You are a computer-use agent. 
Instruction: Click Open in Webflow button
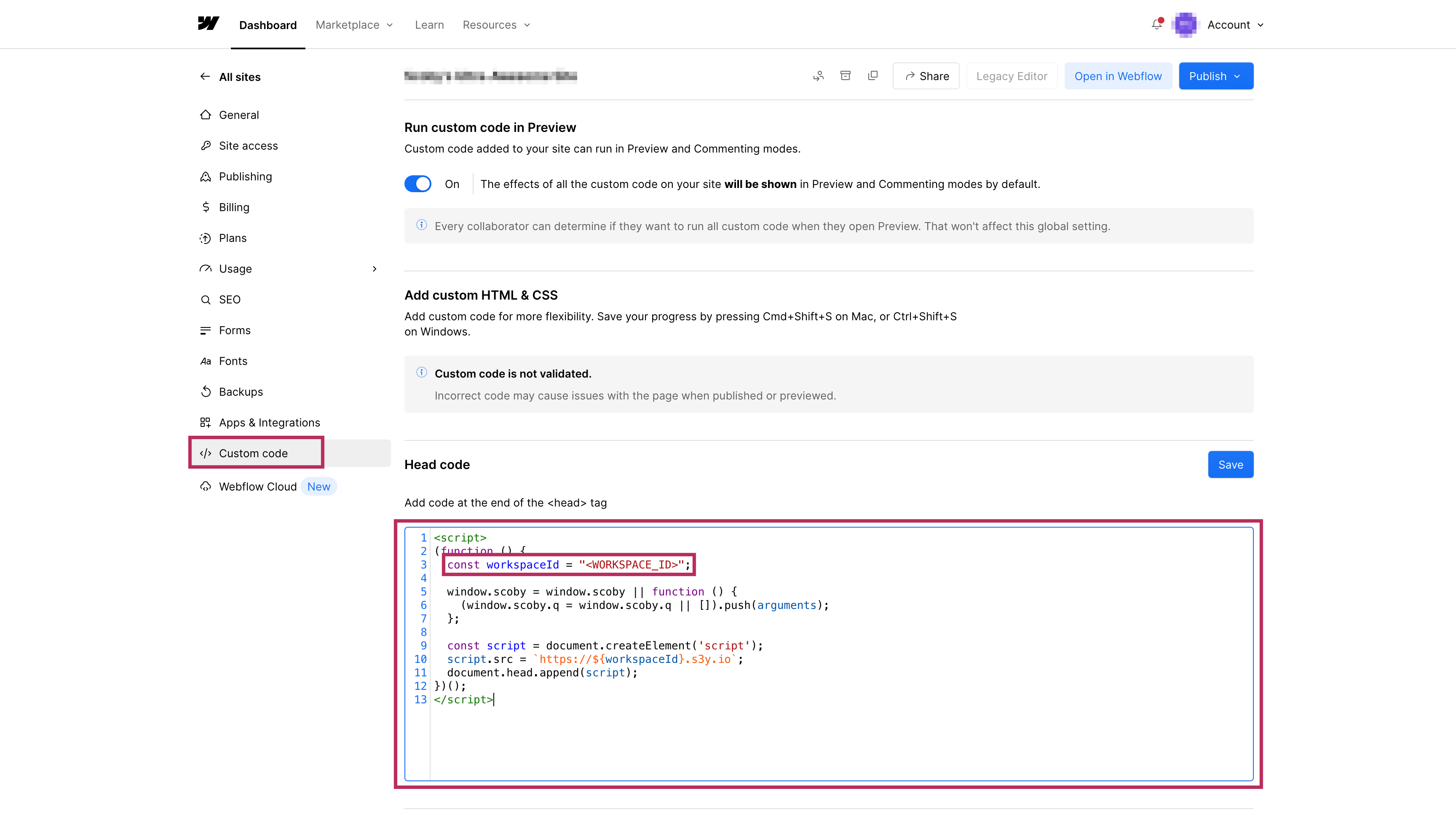[x=1117, y=76]
